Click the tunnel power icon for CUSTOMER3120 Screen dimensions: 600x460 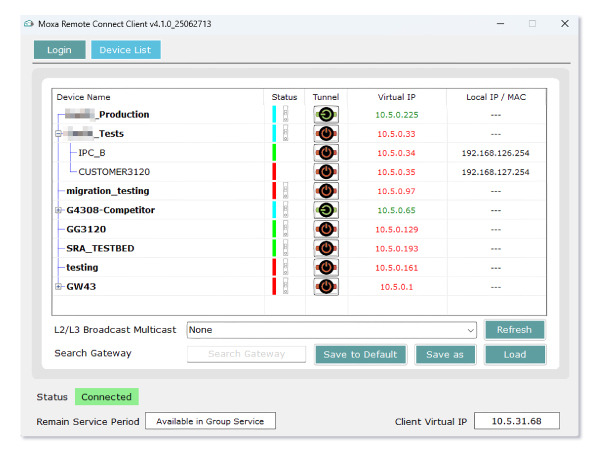click(x=326, y=172)
